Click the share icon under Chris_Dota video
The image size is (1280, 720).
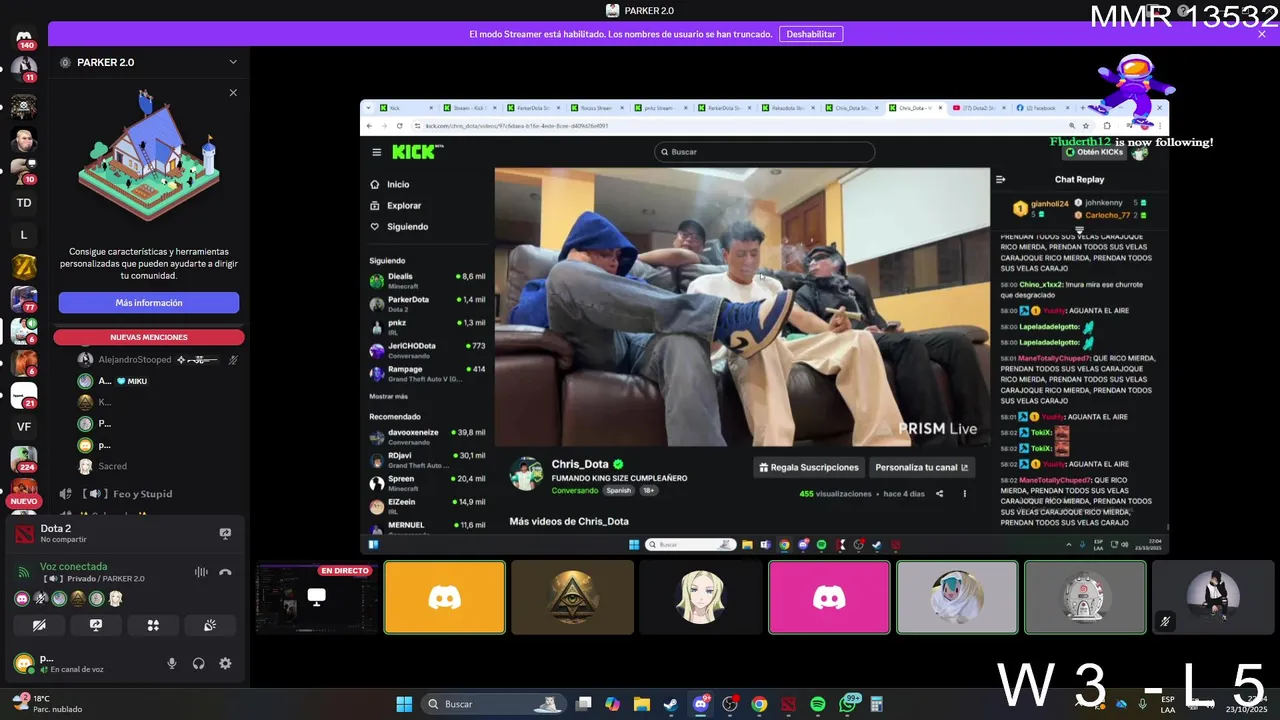click(x=939, y=494)
